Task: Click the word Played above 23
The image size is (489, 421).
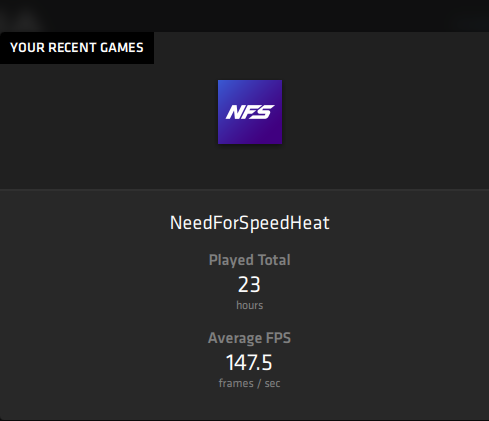Action: [x=231, y=260]
